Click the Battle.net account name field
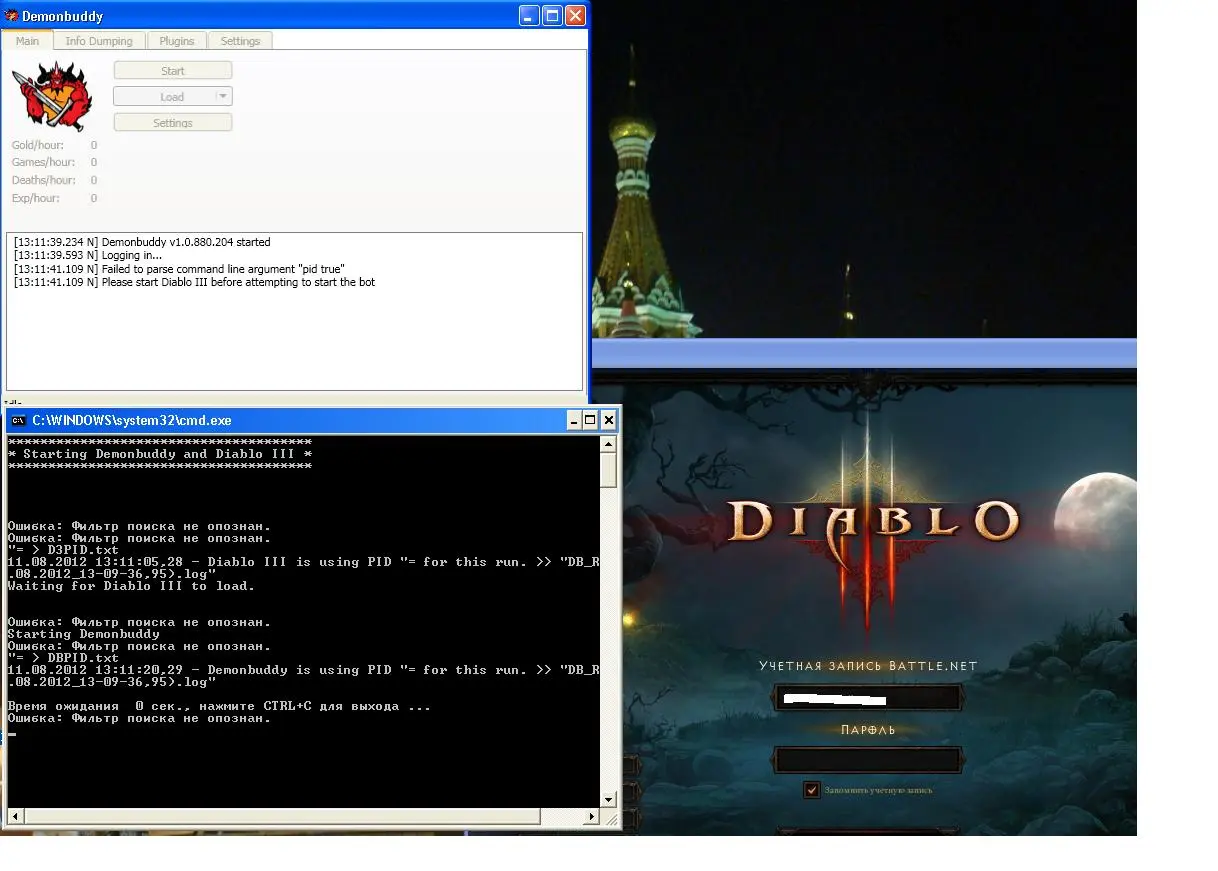Image resolution: width=1218 pixels, height=871 pixels. 868,698
